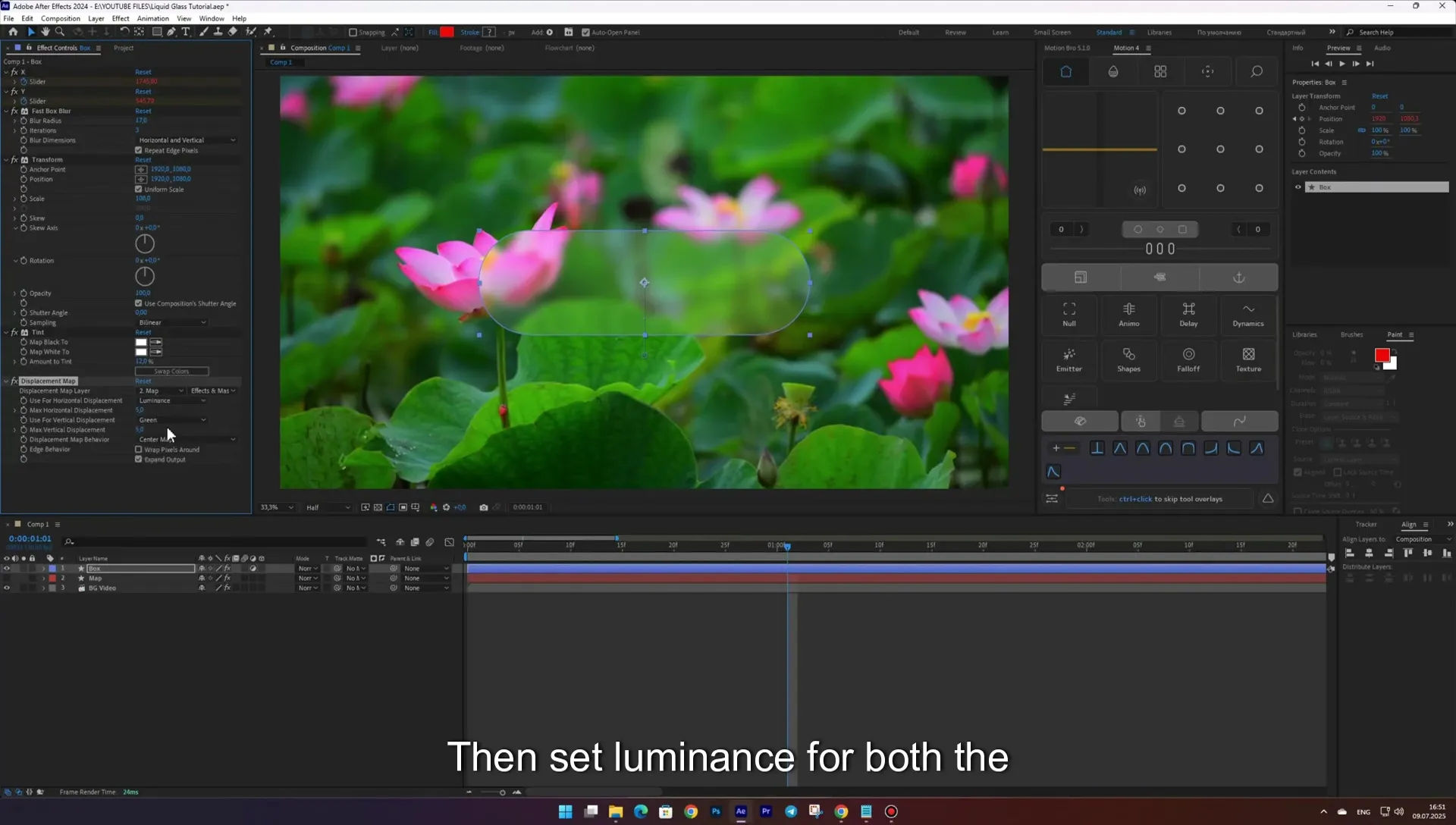
Task: Open Use For Vertical Displacement dropdown
Action: [x=172, y=420]
